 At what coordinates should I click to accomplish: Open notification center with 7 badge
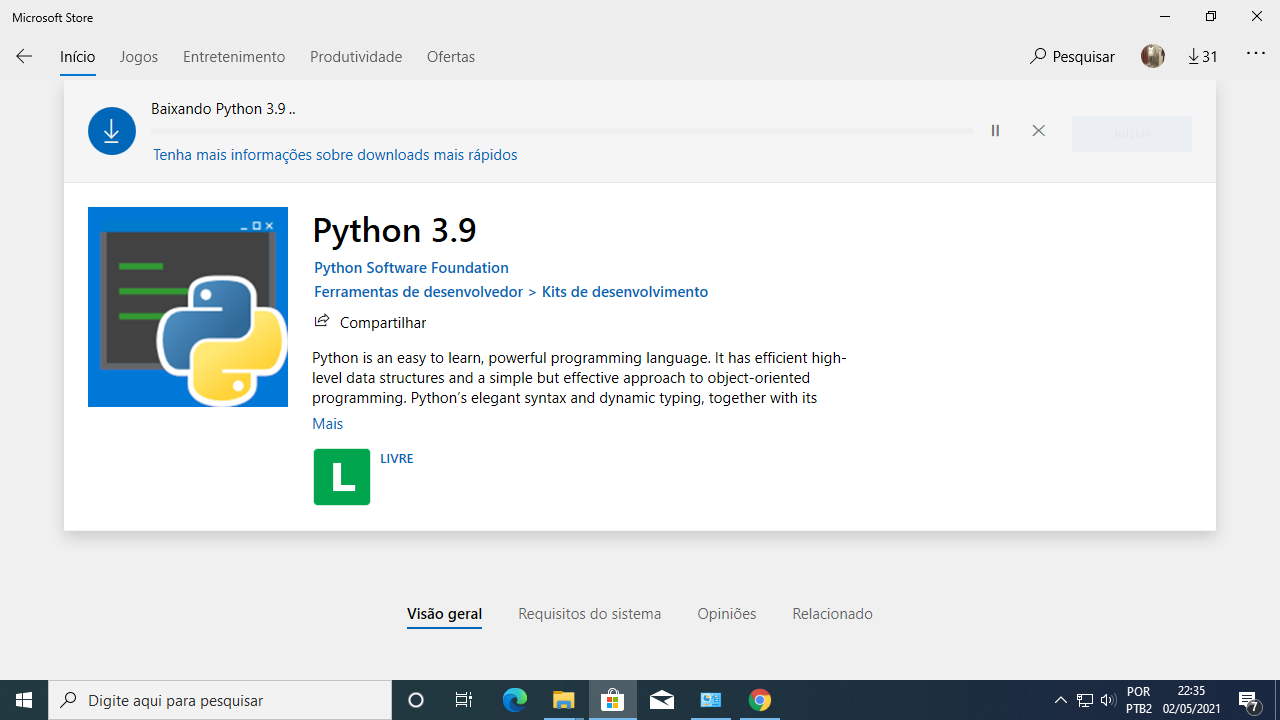click(1249, 700)
